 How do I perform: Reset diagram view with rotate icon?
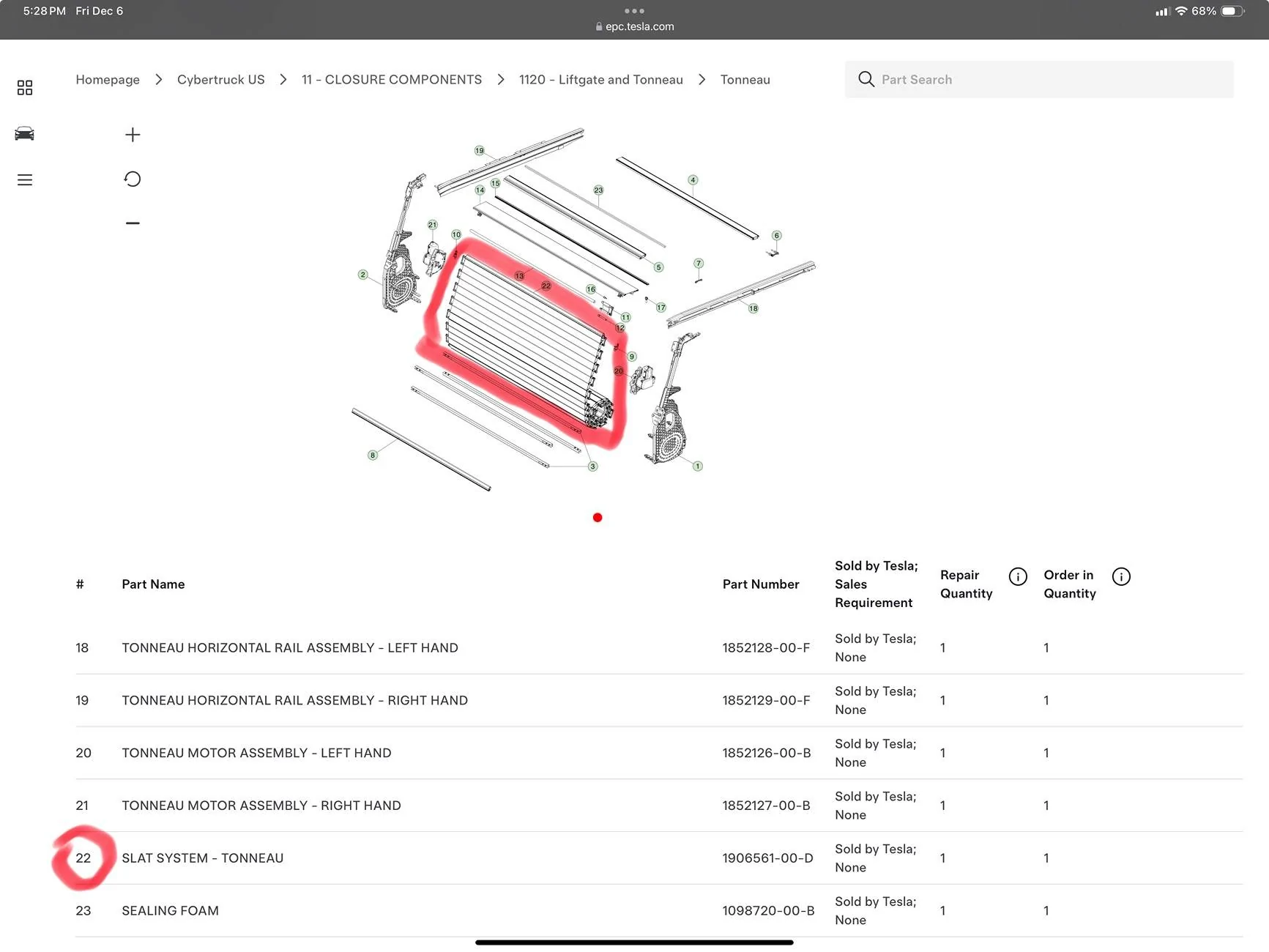[x=133, y=179]
